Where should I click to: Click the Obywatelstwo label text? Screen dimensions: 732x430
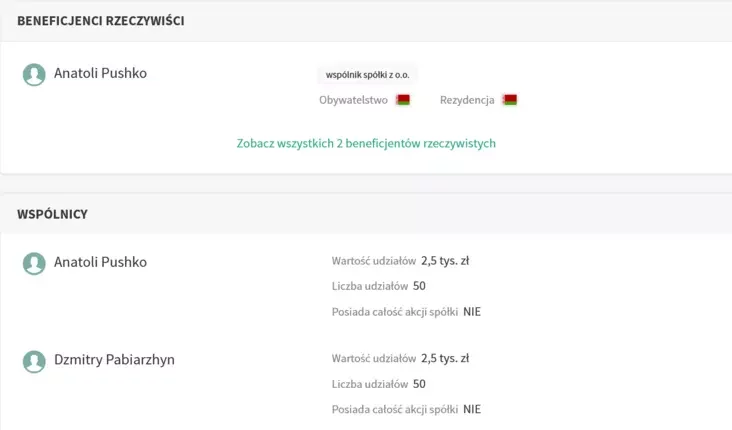353,100
